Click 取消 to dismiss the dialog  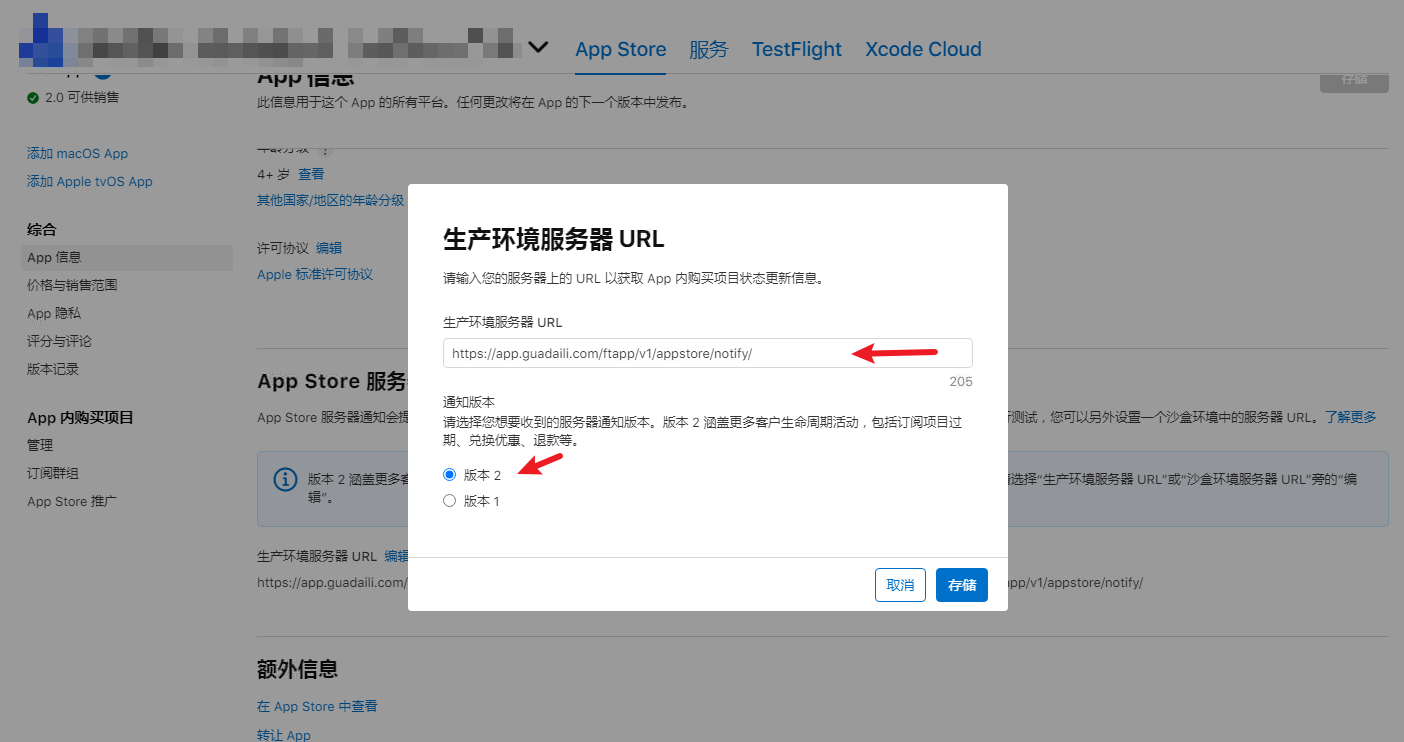(899, 584)
